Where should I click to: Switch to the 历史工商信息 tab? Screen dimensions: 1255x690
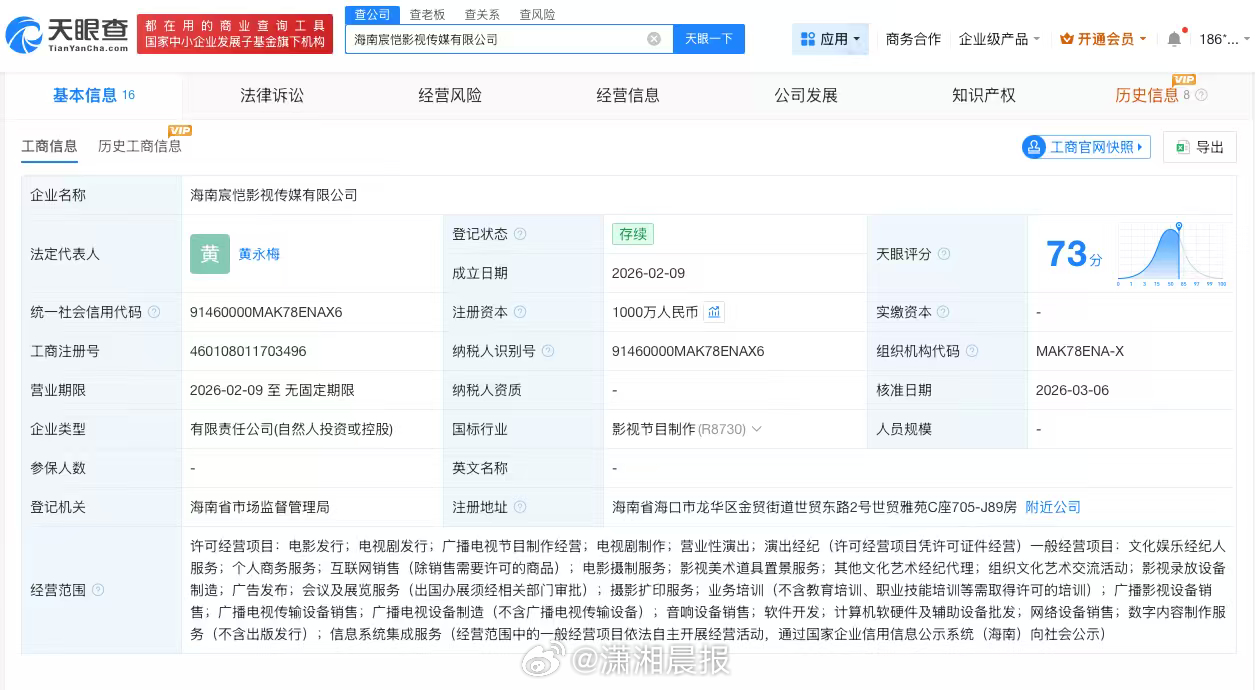point(138,145)
